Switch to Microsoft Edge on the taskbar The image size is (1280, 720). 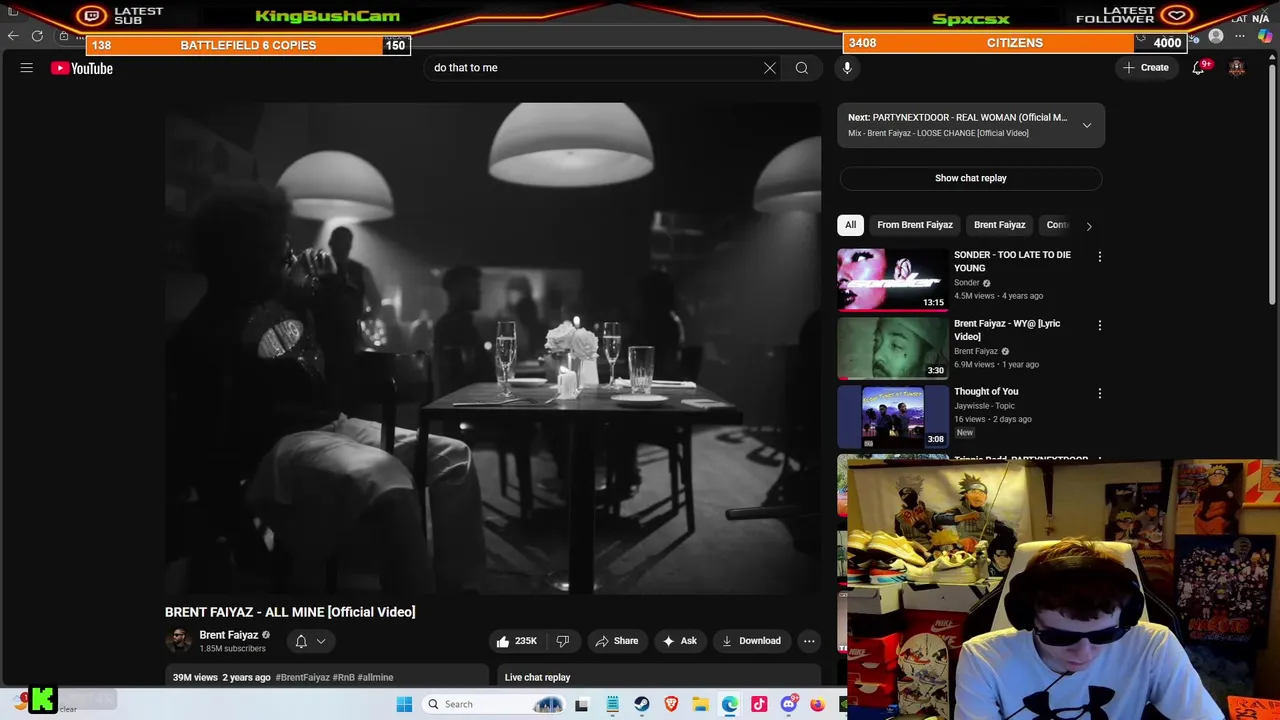(x=730, y=704)
